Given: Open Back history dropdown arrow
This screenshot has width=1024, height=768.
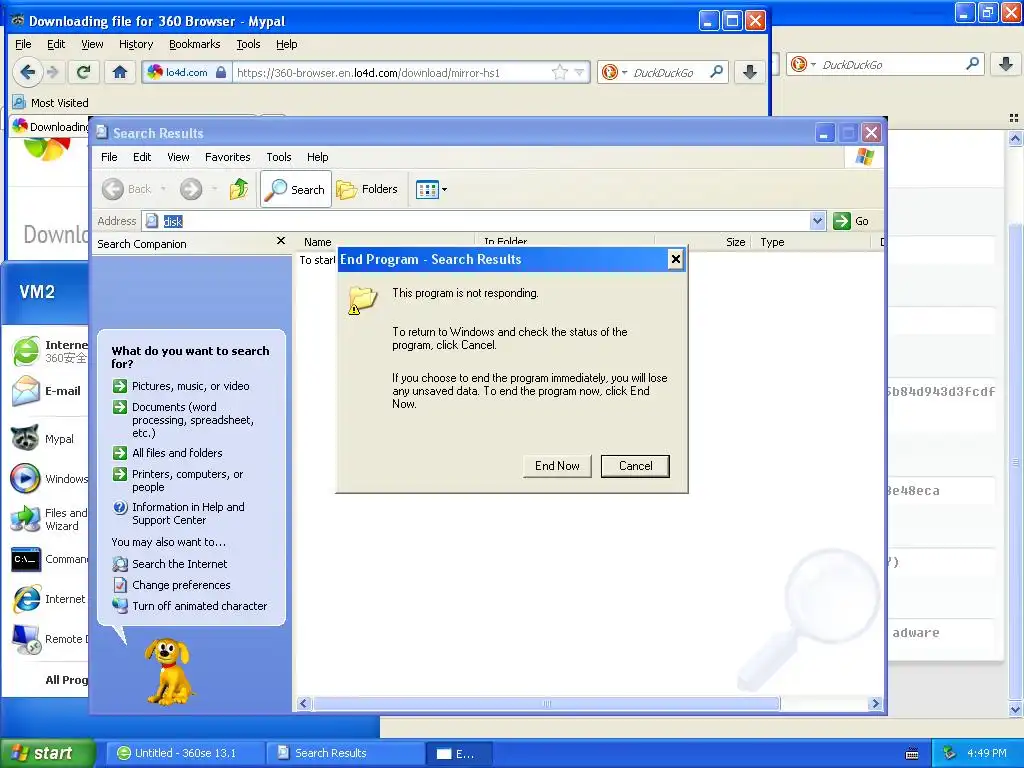Looking at the screenshot, I should tap(163, 189).
